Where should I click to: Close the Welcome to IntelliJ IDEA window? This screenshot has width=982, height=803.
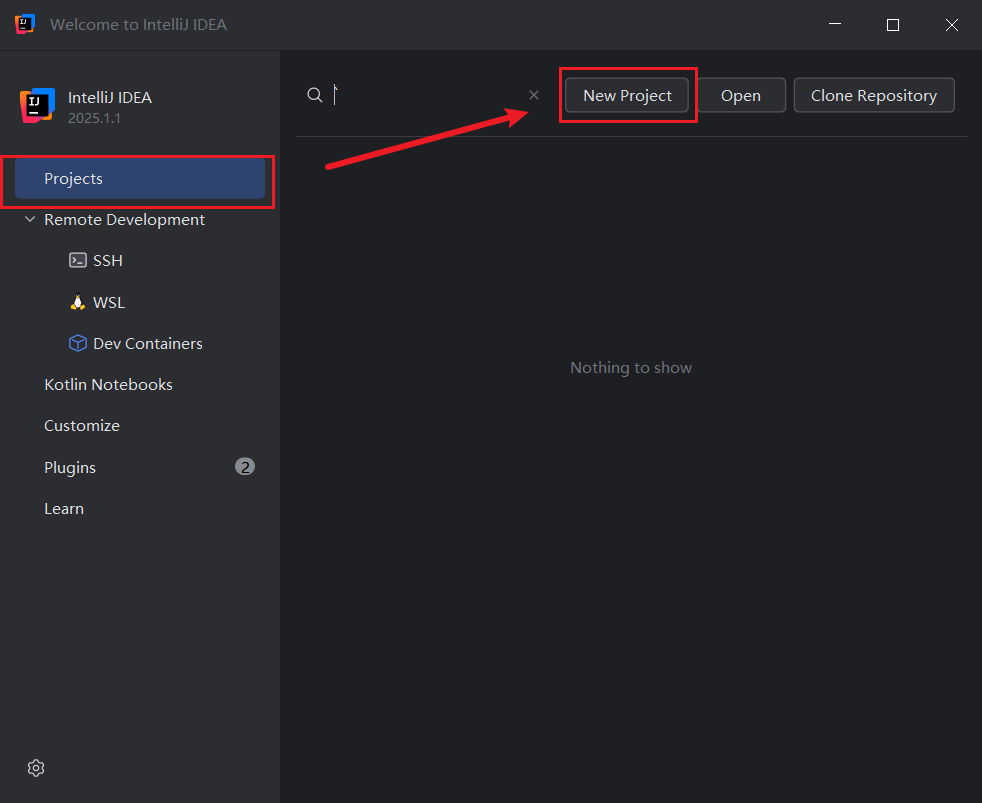coord(952,24)
